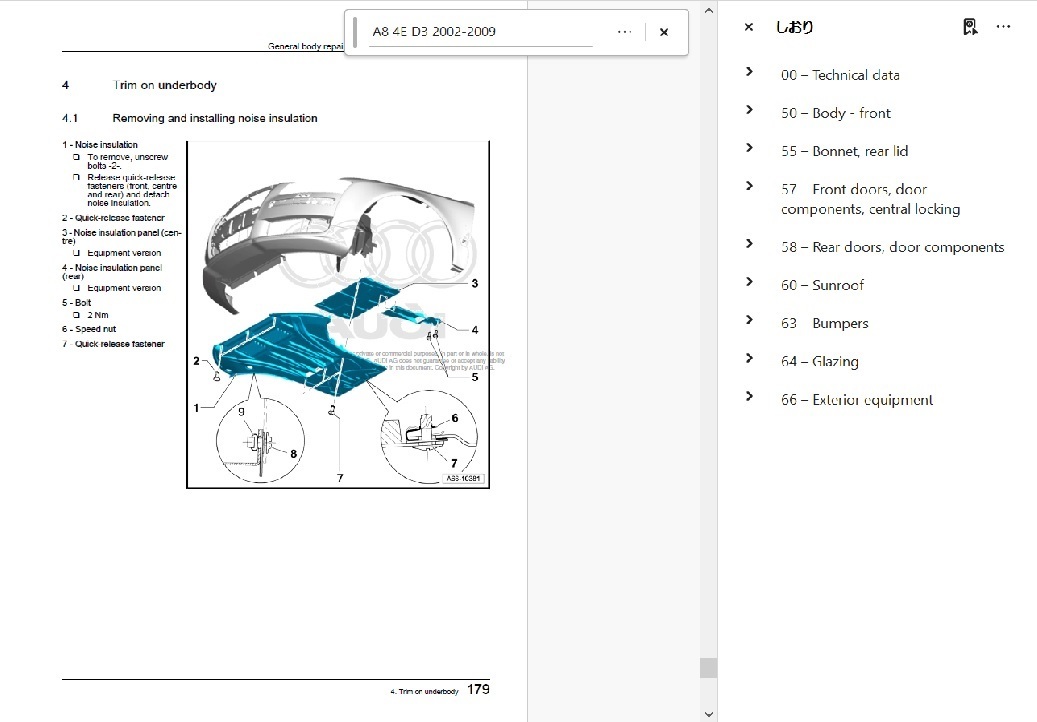This screenshot has width=1037, height=722.
Task: Open the more options menu in the title popup
Action: 624,32
